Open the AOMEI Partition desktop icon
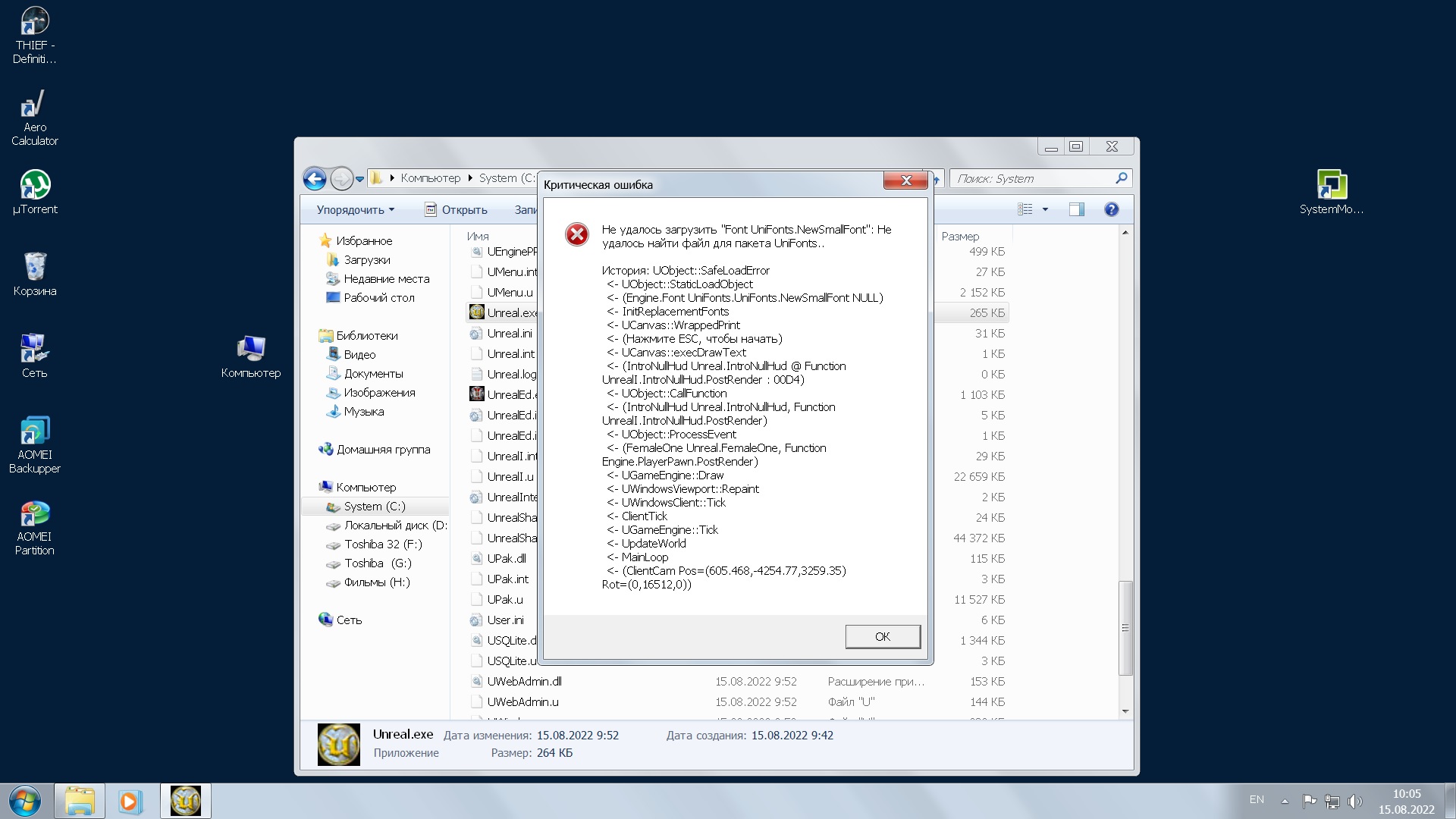Viewport: 1456px width, 819px height. (x=35, y=514)
